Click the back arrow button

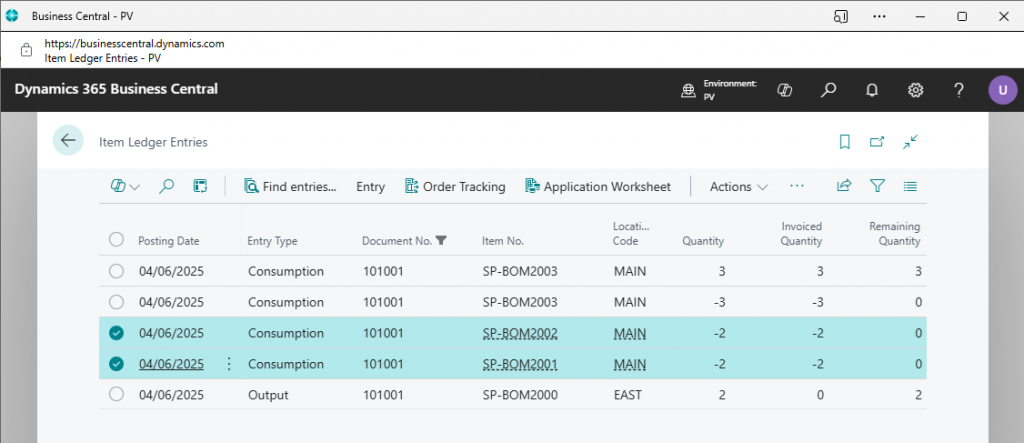(68, 141)
